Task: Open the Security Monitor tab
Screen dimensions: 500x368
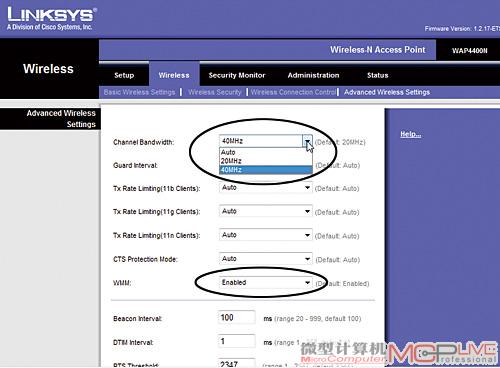Action: point(237,75)
